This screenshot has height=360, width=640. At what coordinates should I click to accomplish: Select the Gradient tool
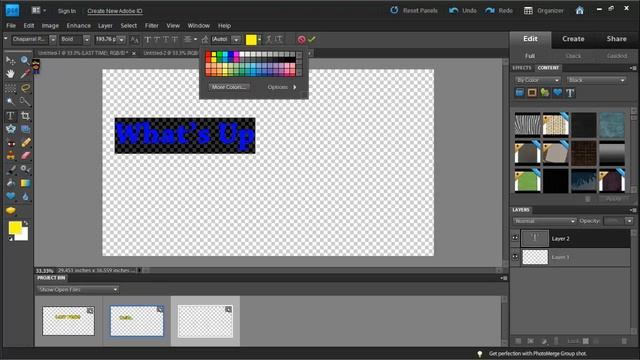25,183
